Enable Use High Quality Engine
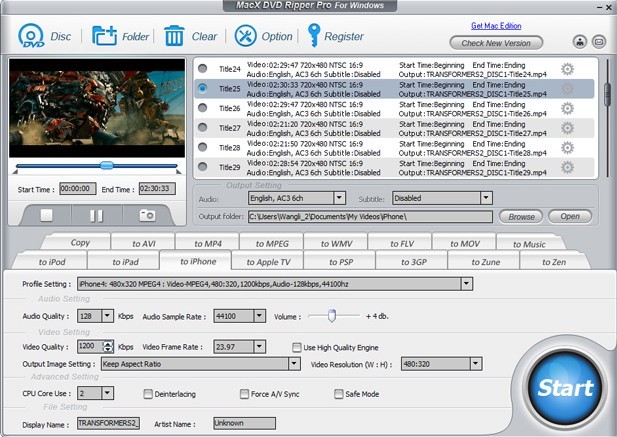The width and height of the screenshot is (617, 437). pos(297,346)
